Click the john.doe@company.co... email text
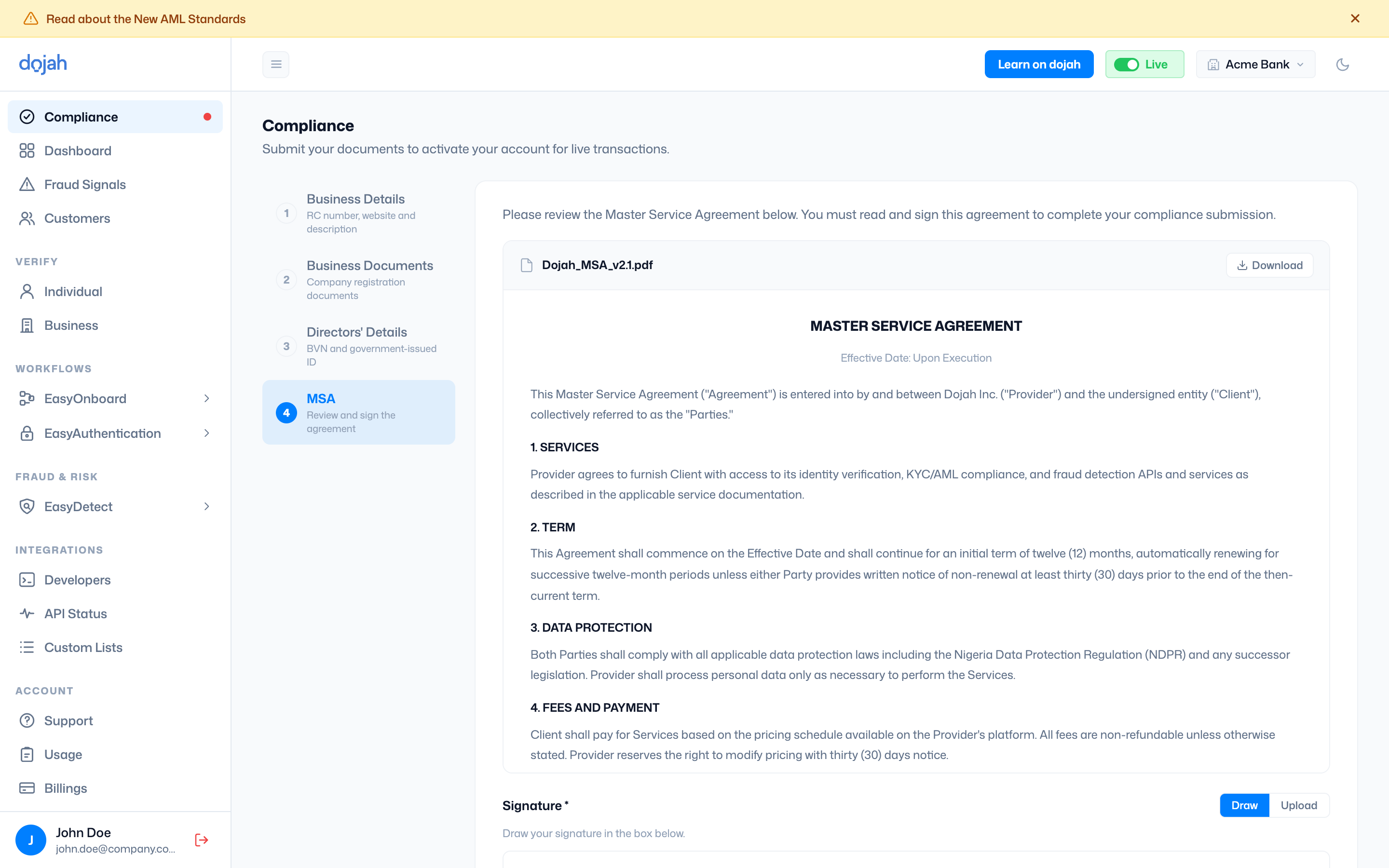Viewport: 1389px width, 868px height. point(116,849)
